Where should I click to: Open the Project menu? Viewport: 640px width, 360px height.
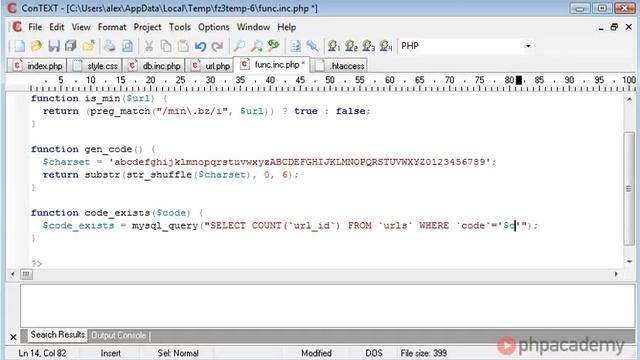147,27
